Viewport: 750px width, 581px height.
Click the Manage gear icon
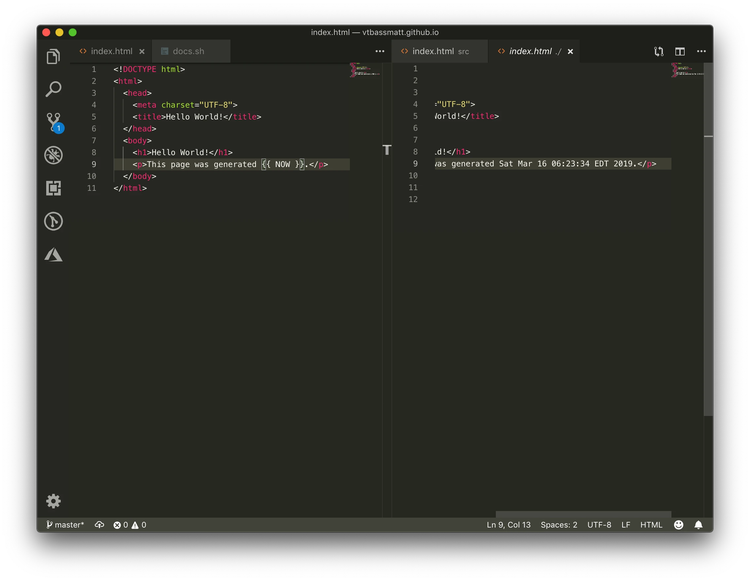pos(54,501)
